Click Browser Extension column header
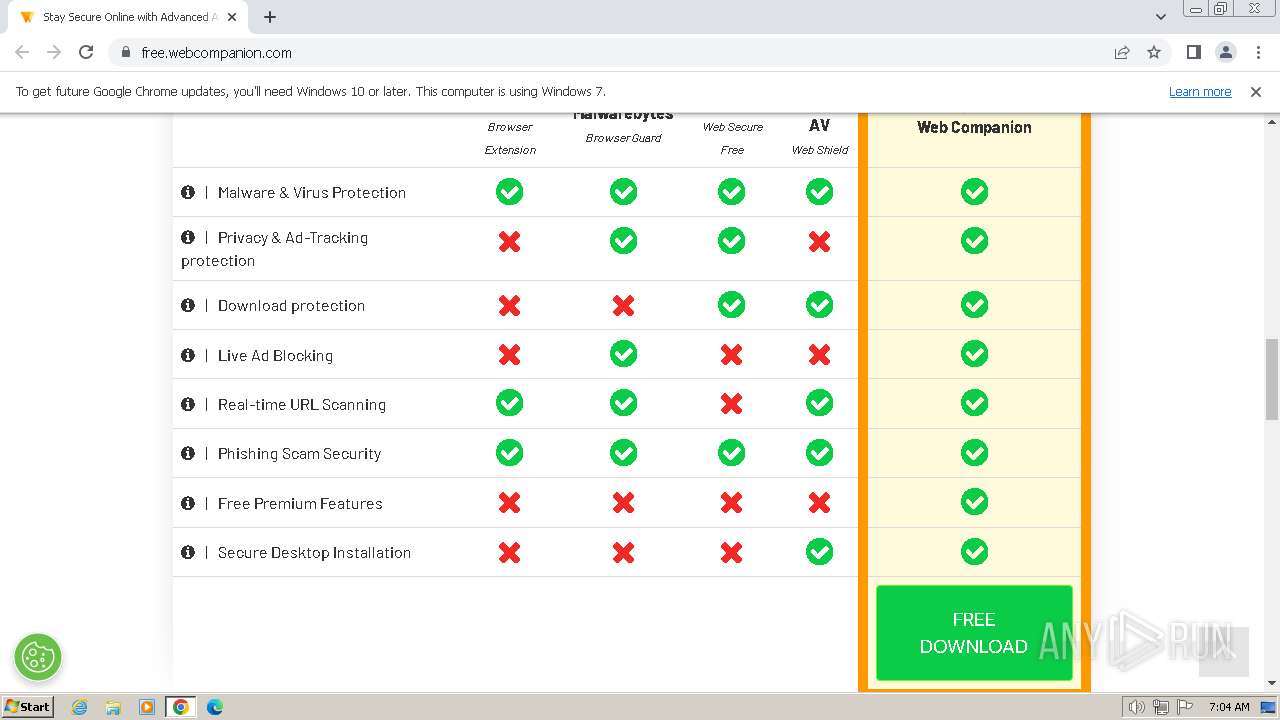The width and height of the screenshot is (1280, 720). click(510, 138)
